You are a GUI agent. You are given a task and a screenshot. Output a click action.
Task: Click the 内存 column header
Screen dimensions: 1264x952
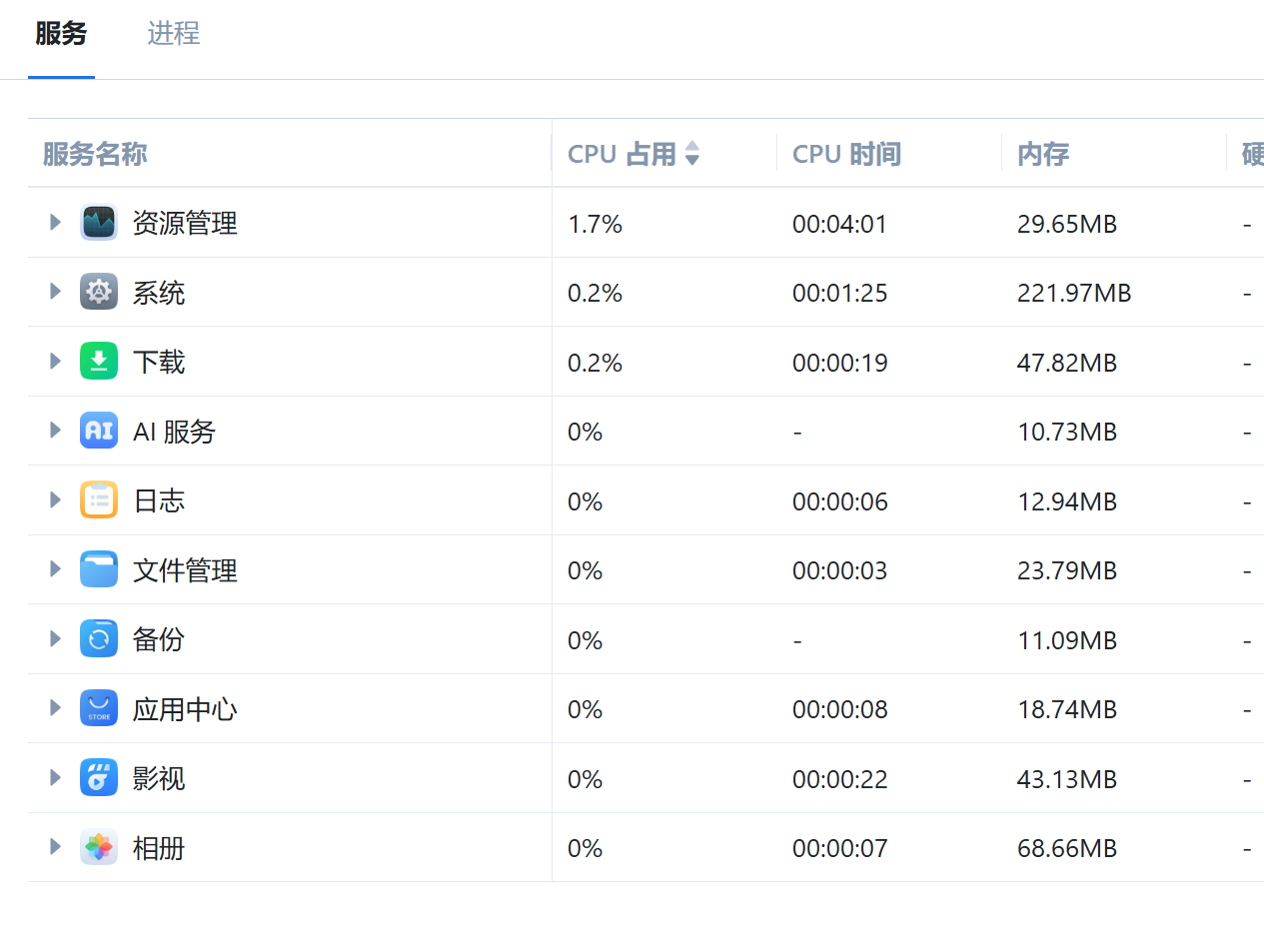point(1043,154)
